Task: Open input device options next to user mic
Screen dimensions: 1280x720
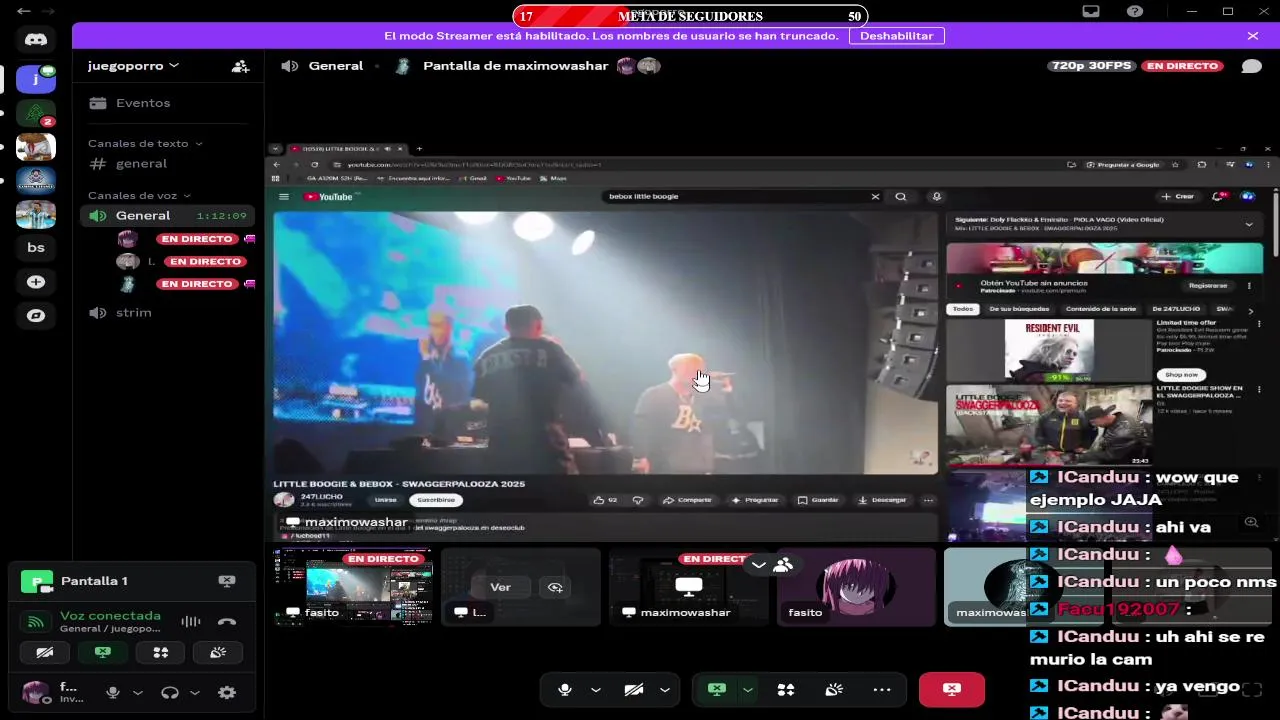Action: (138, 693)
